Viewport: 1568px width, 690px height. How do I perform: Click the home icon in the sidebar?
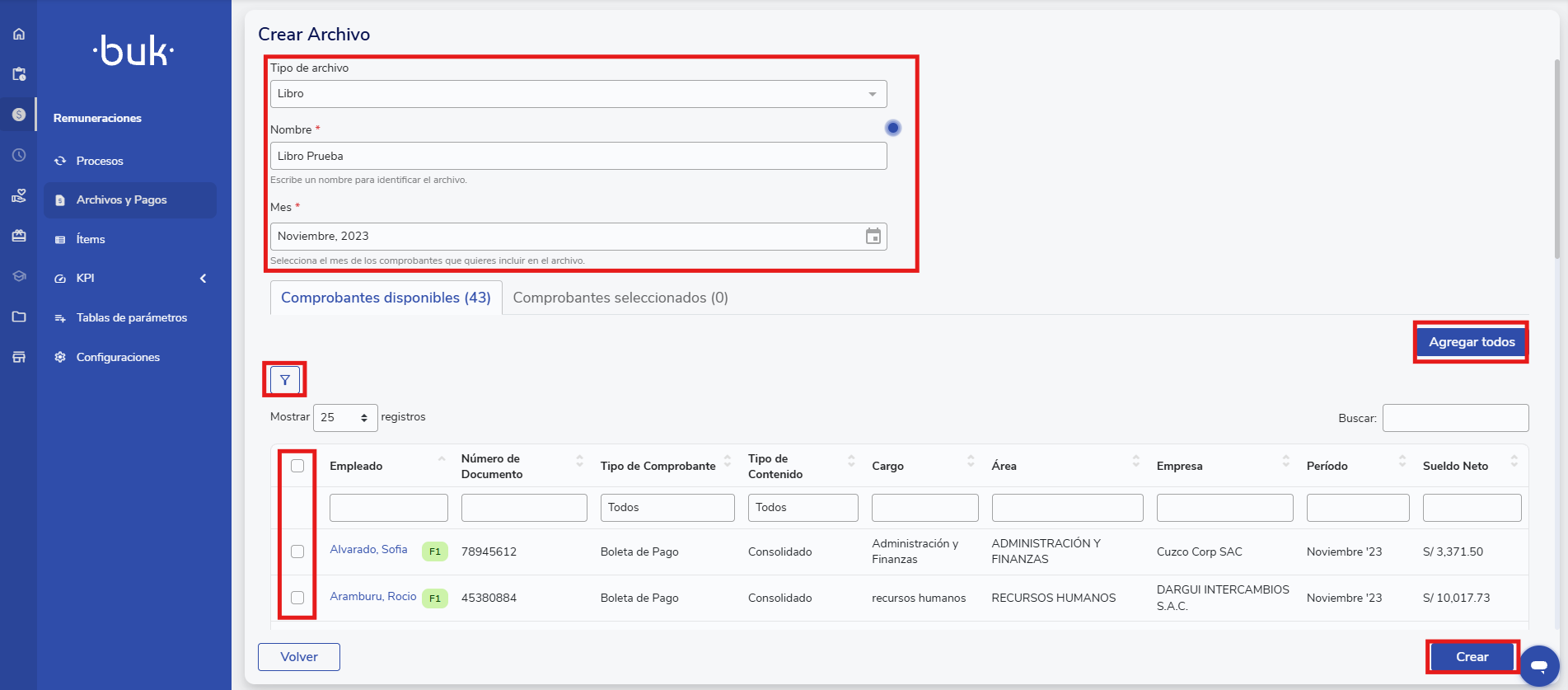pos(18,34)
